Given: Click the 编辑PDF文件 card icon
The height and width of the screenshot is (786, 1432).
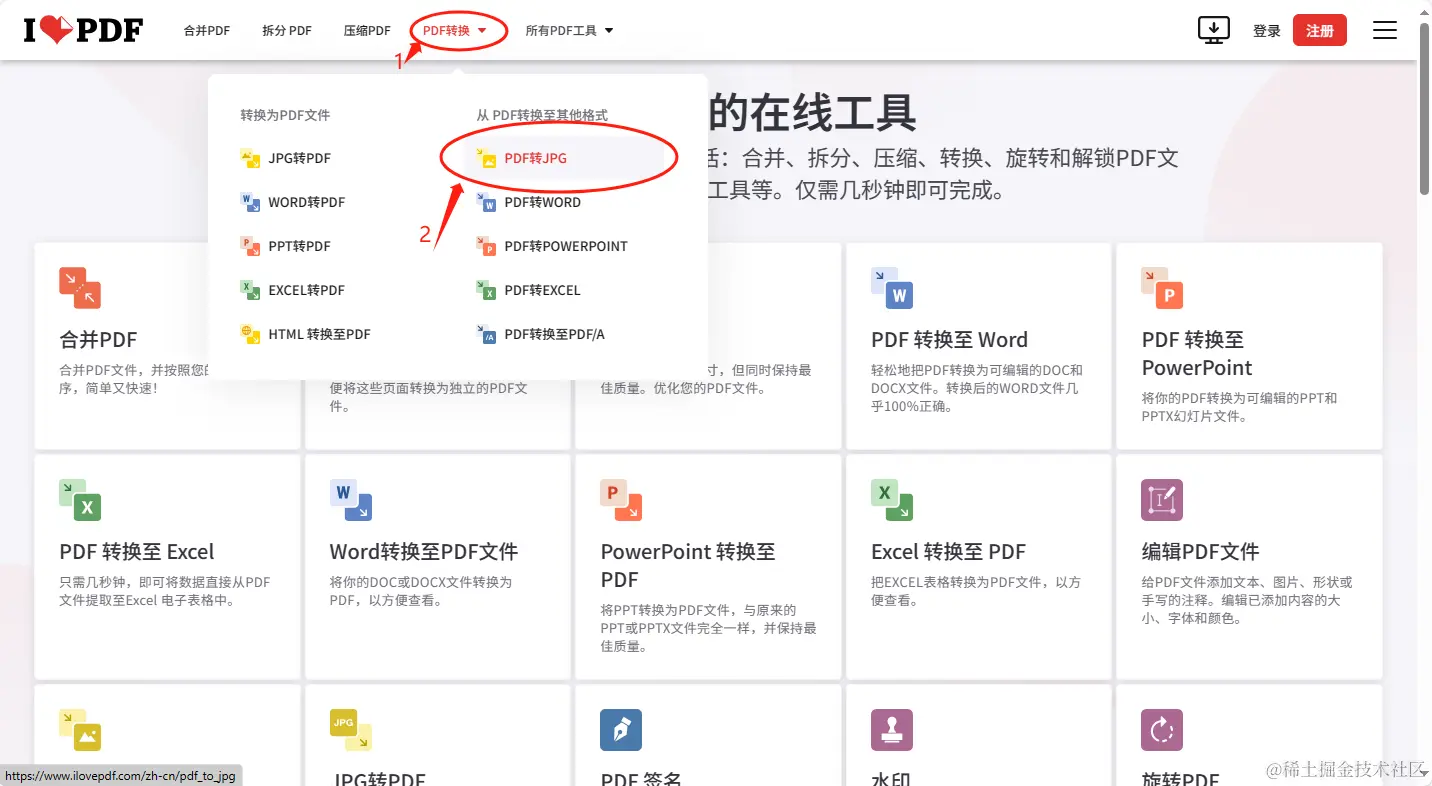Looking at the screenshot, I should tap(1162, 500).
